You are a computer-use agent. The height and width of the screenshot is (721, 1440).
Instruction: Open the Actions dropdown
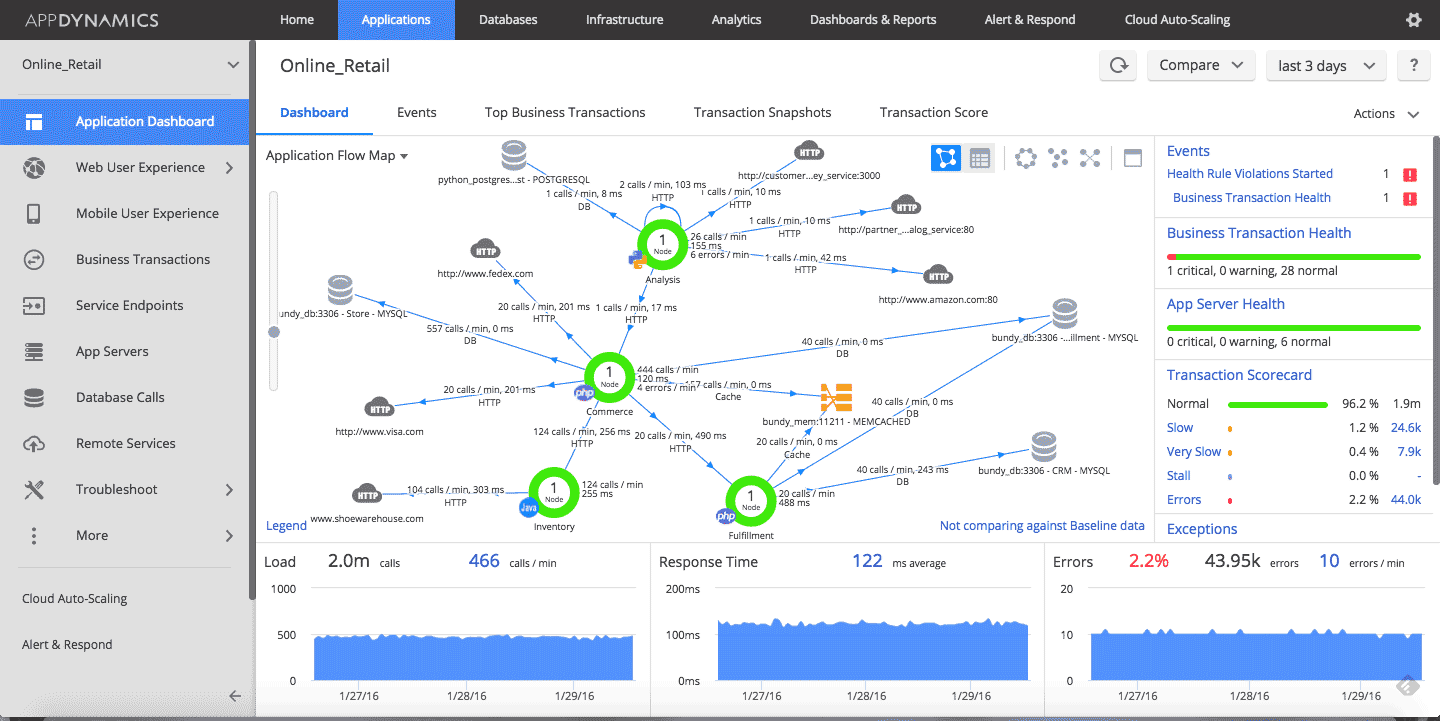pyautogui.click(x=1386, y=114)
